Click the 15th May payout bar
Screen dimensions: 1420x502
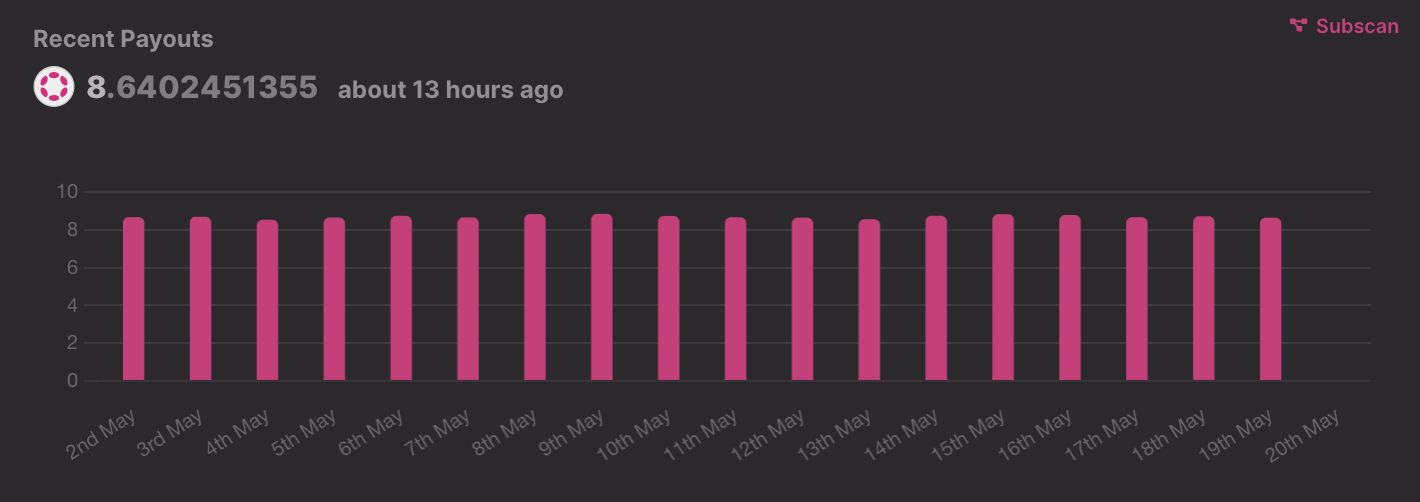pyautogui.click(x=1003, y=297)
